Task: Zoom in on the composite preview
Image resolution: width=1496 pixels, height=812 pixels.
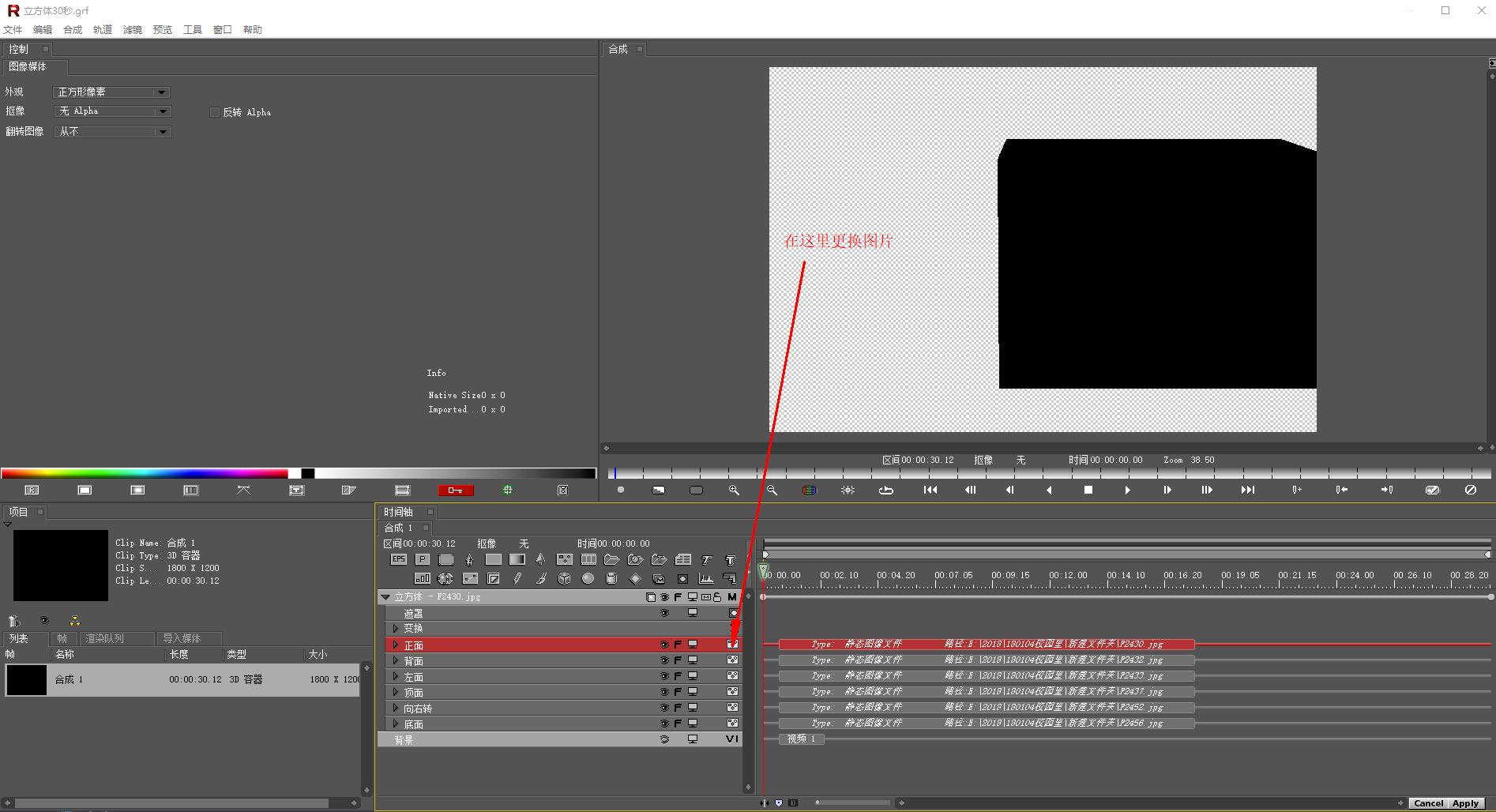Action: coord(734,491)
